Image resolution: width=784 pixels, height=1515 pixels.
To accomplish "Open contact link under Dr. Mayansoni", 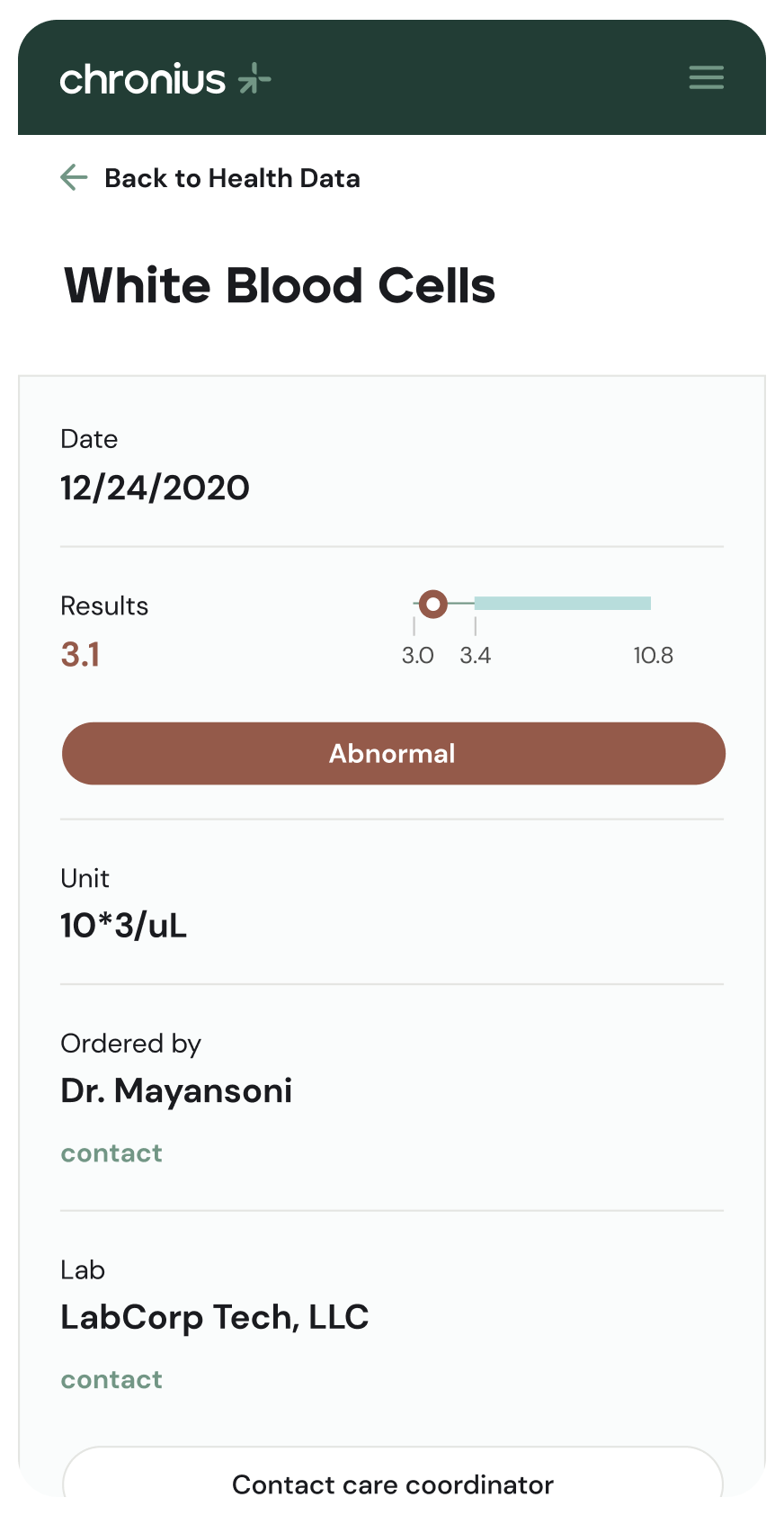I will [x=111, y=1153].
